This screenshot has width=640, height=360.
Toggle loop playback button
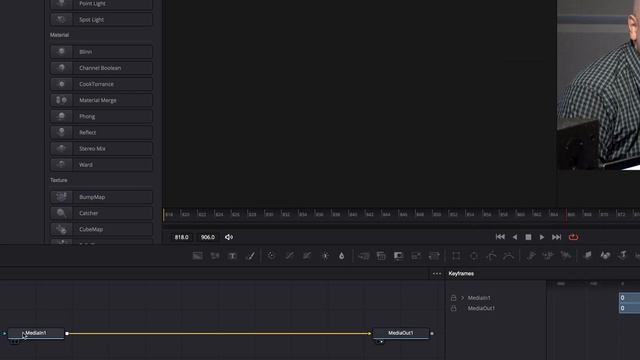(573, 237)
